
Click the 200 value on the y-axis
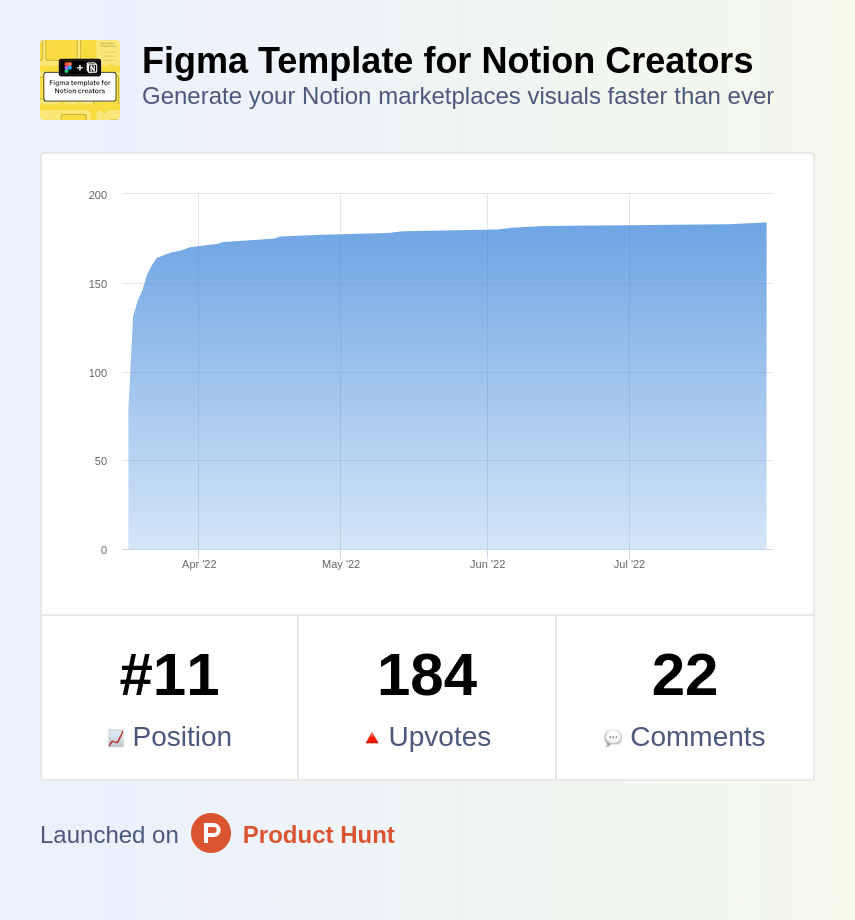coord(98,195)
